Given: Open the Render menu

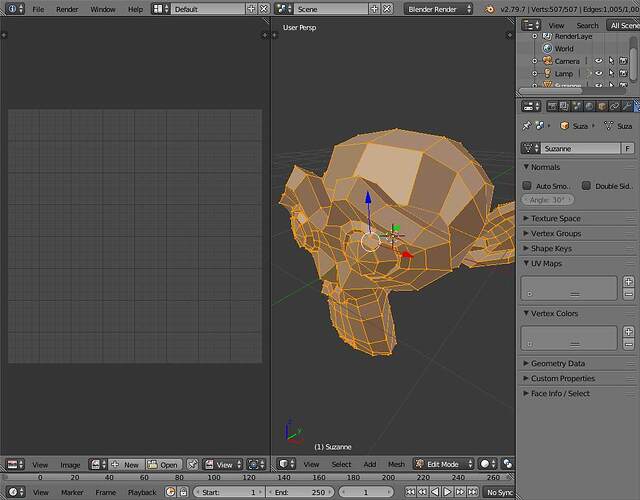Looking at the screenshot, I should point(67,9).
